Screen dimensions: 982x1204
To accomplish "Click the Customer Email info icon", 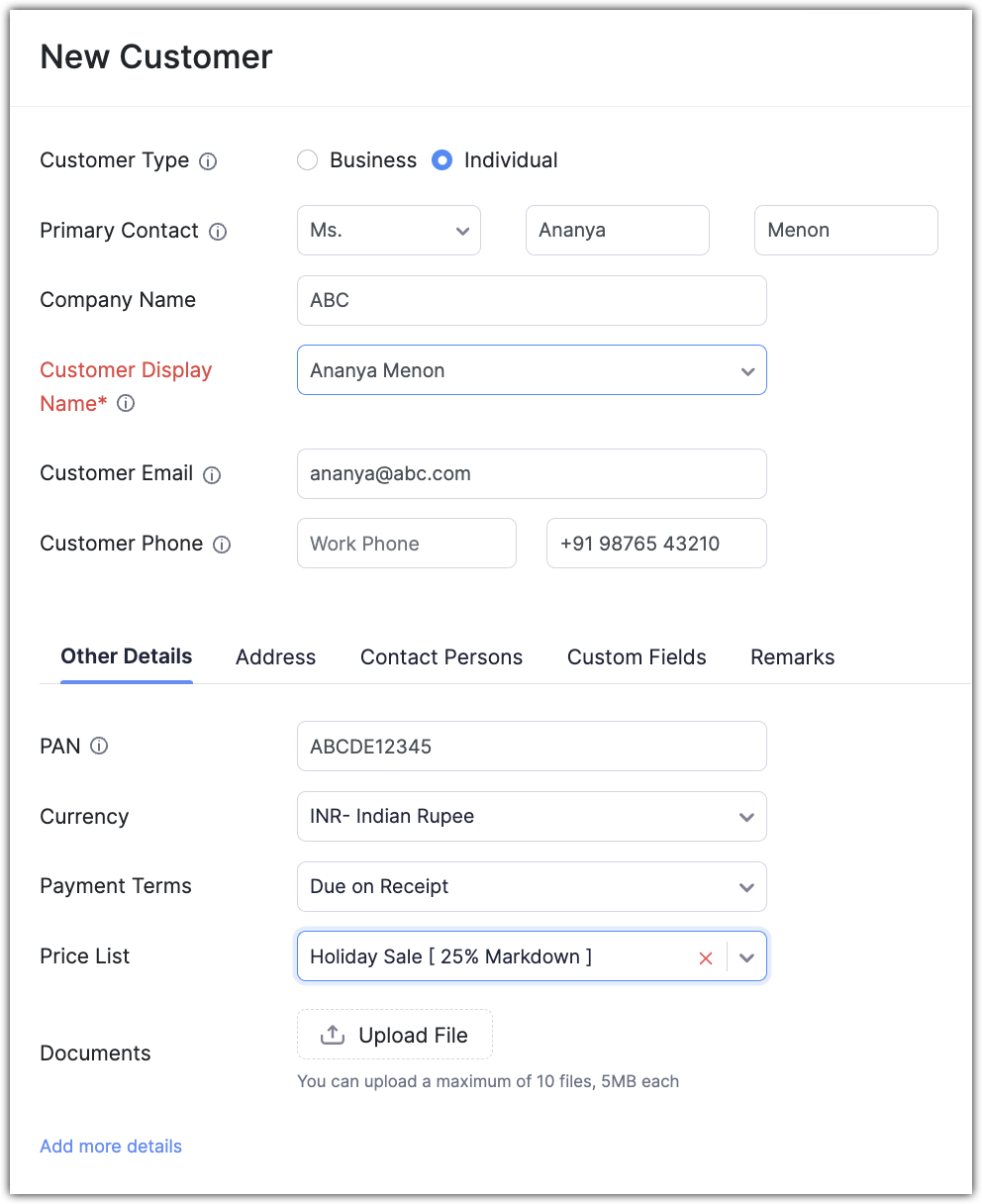I will 212,475.
